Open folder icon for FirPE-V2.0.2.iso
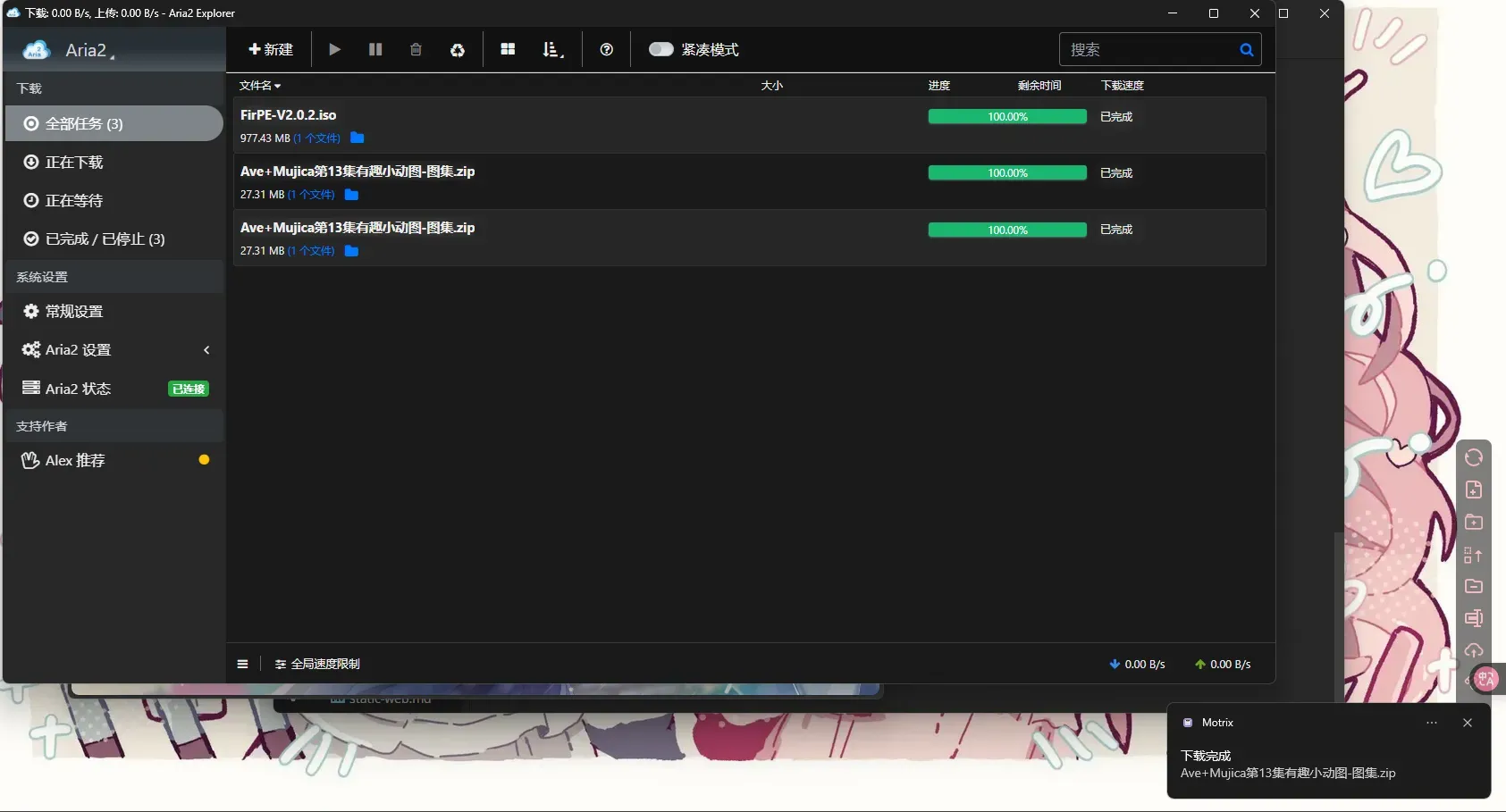 tap(358, 138)
